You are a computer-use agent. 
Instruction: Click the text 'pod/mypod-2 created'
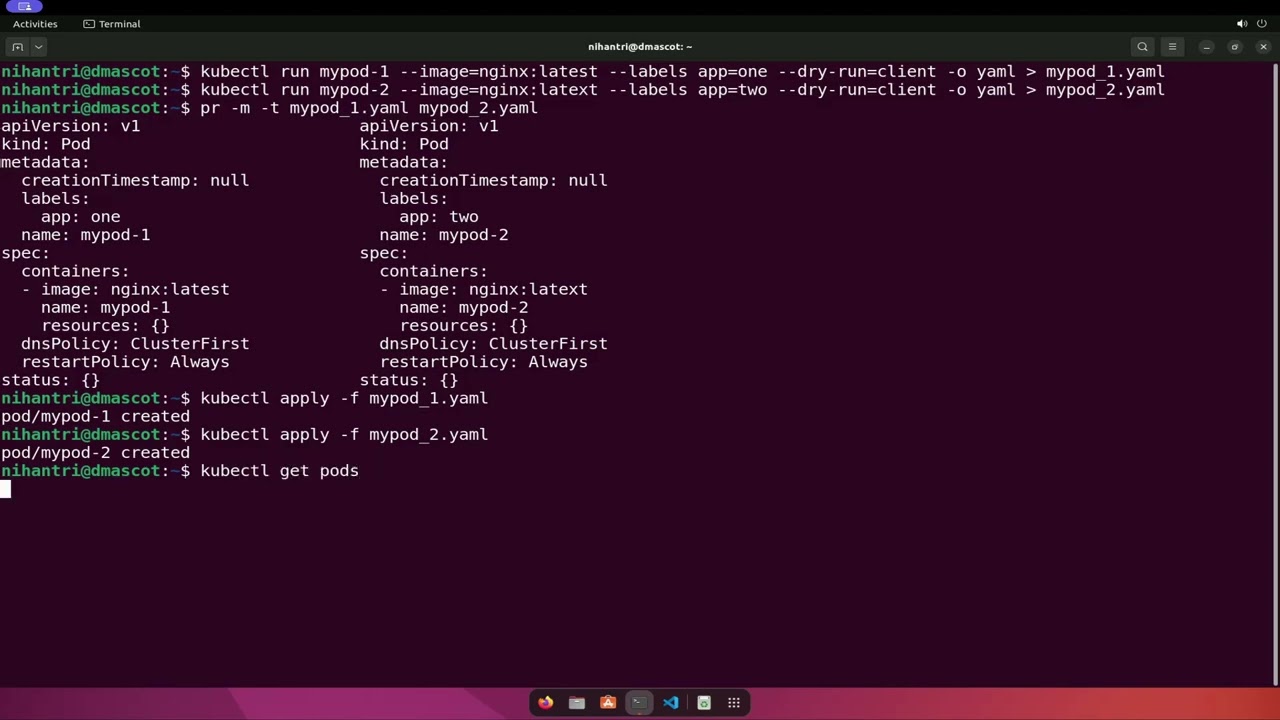point(95,452)
